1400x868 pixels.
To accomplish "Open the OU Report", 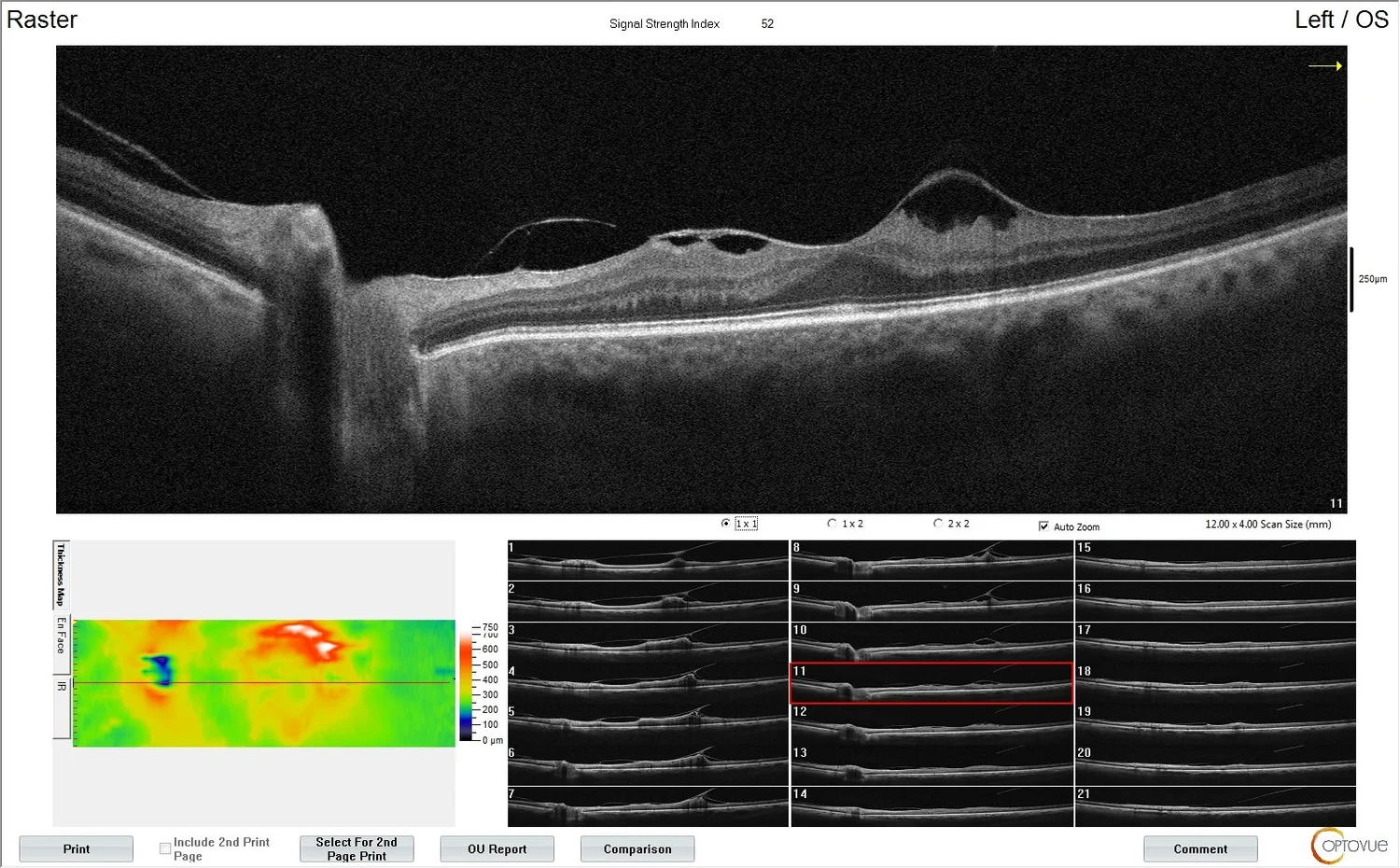I will tap(497, 848).
